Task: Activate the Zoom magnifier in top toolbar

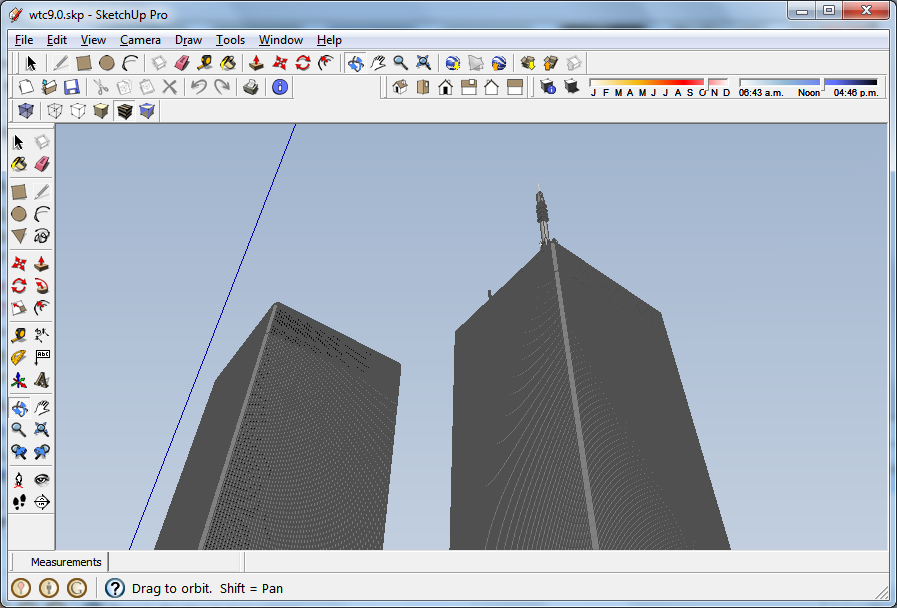Action: (x=400, y=63)
